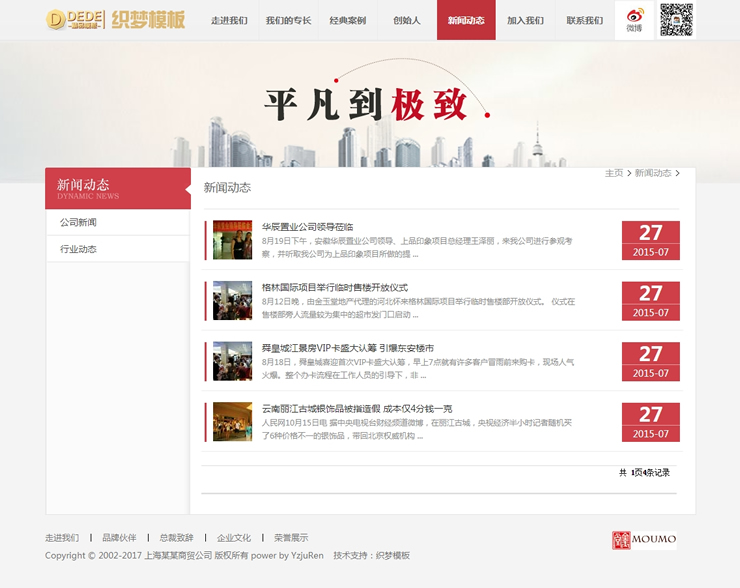This screenshot has width=740, height=588.
Task: Select the 新闻动态 active navigation tab
Action: (466, 21)
